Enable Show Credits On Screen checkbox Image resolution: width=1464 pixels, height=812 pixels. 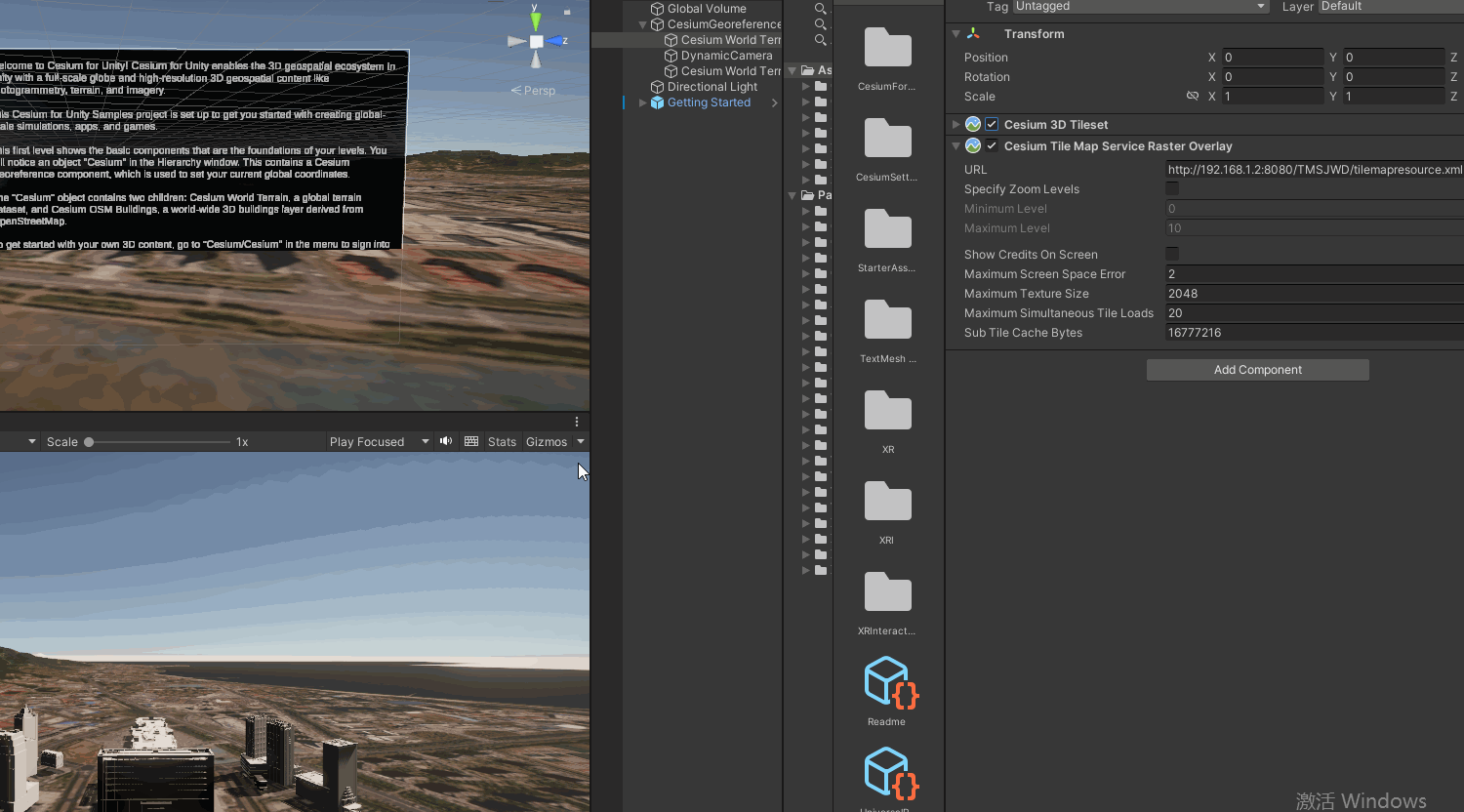1172,255
